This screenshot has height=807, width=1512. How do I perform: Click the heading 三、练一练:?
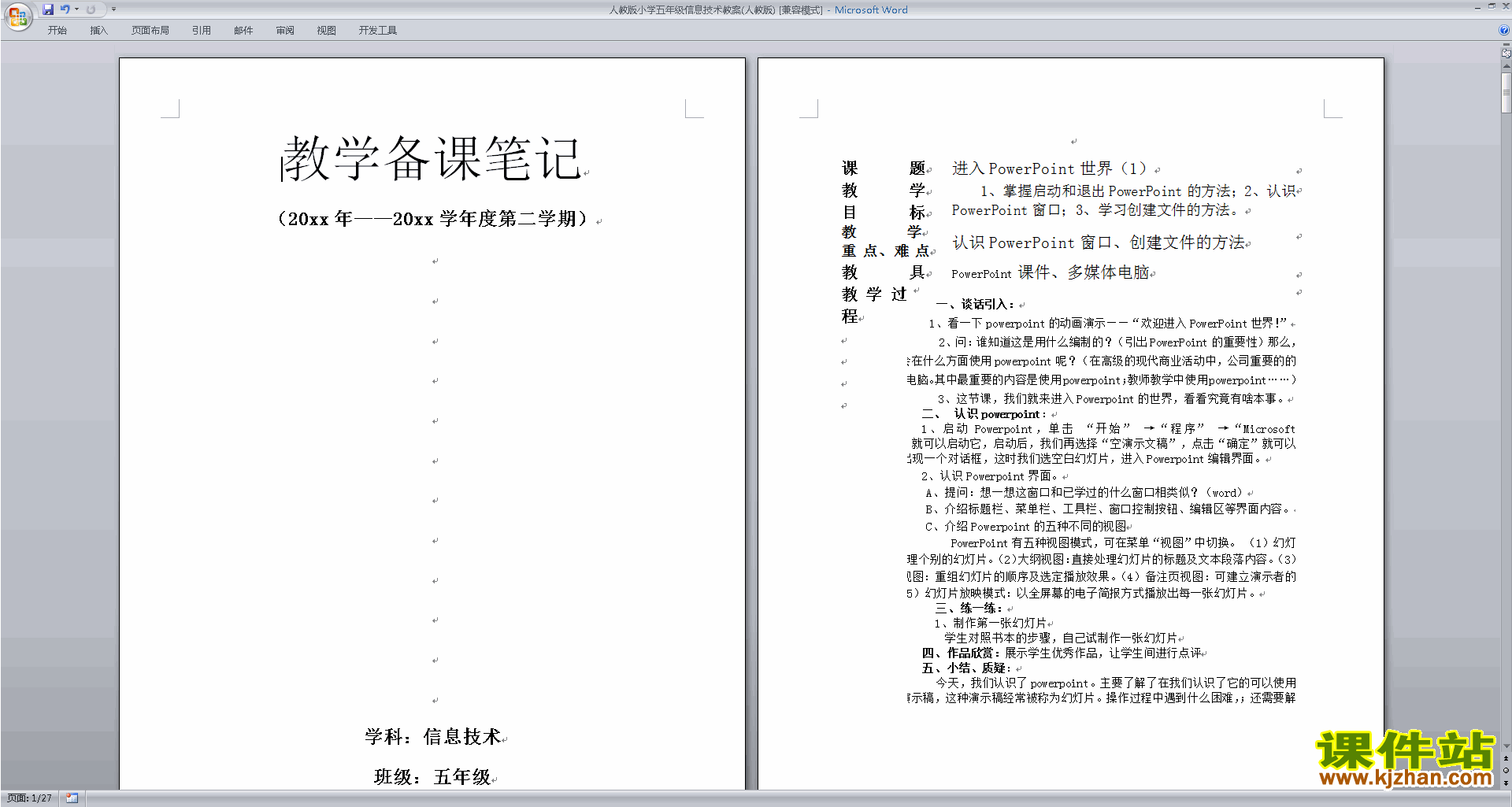pos(969,609)
